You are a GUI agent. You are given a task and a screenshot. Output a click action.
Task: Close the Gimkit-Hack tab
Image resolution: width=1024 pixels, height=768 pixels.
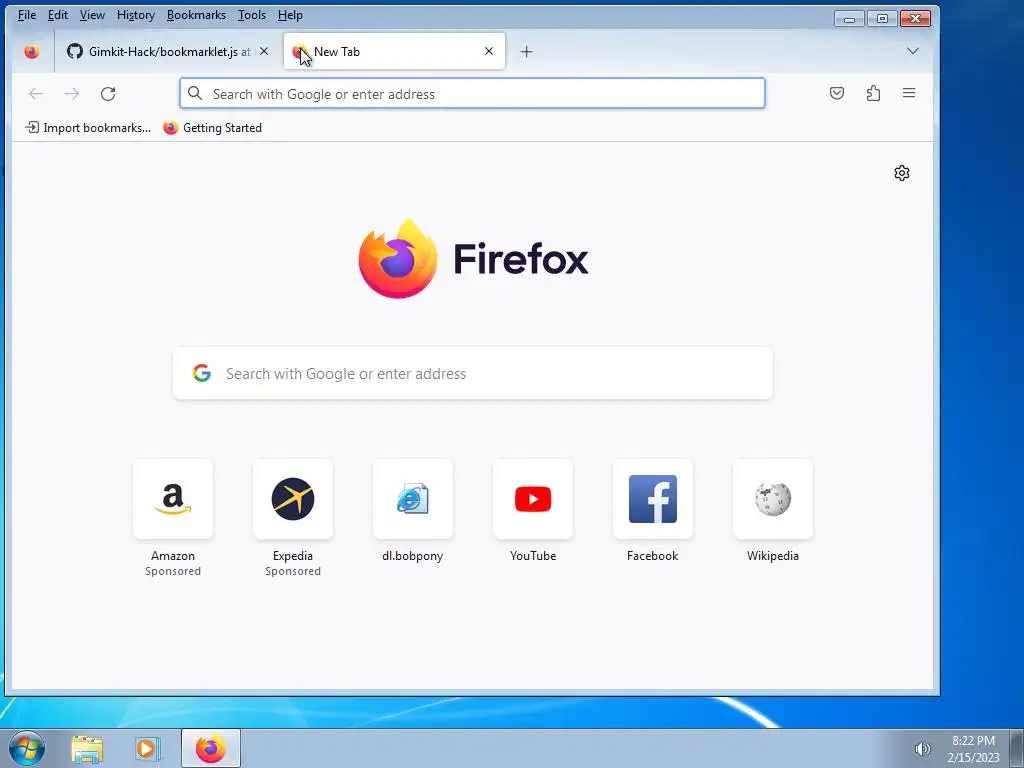click(264, 51)
